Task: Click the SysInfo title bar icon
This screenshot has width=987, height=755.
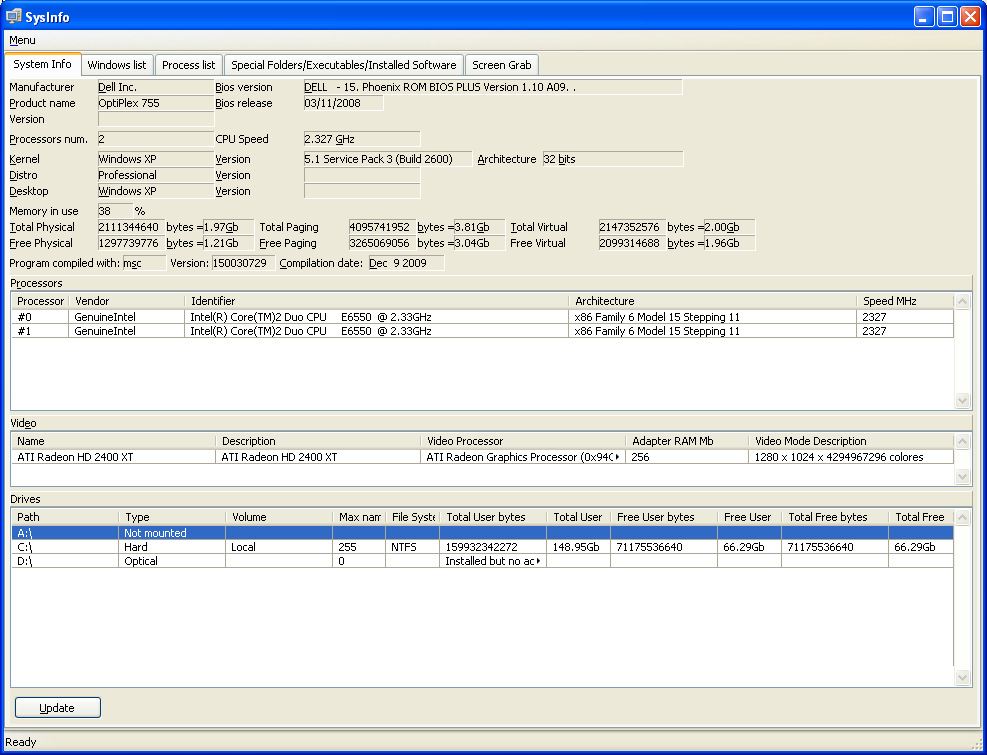Action: tap(14, 16)
